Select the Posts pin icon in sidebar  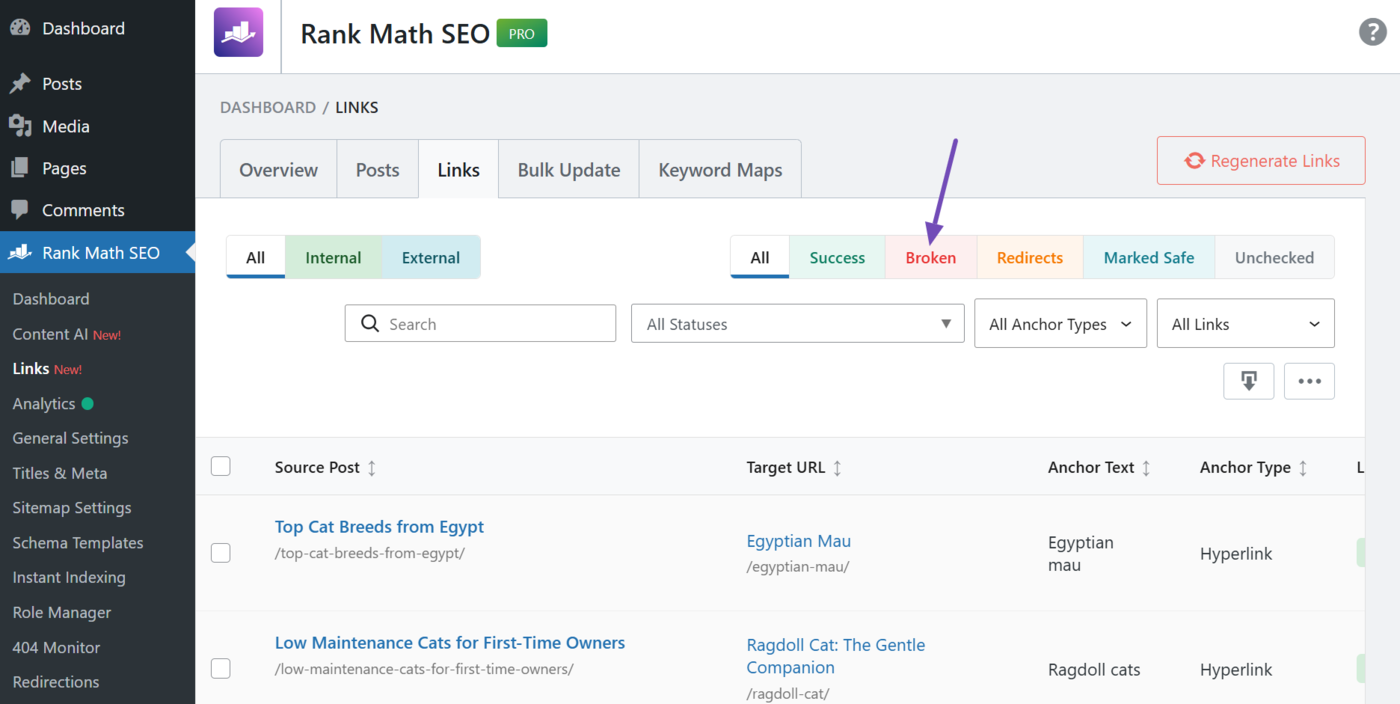[22, 84]
